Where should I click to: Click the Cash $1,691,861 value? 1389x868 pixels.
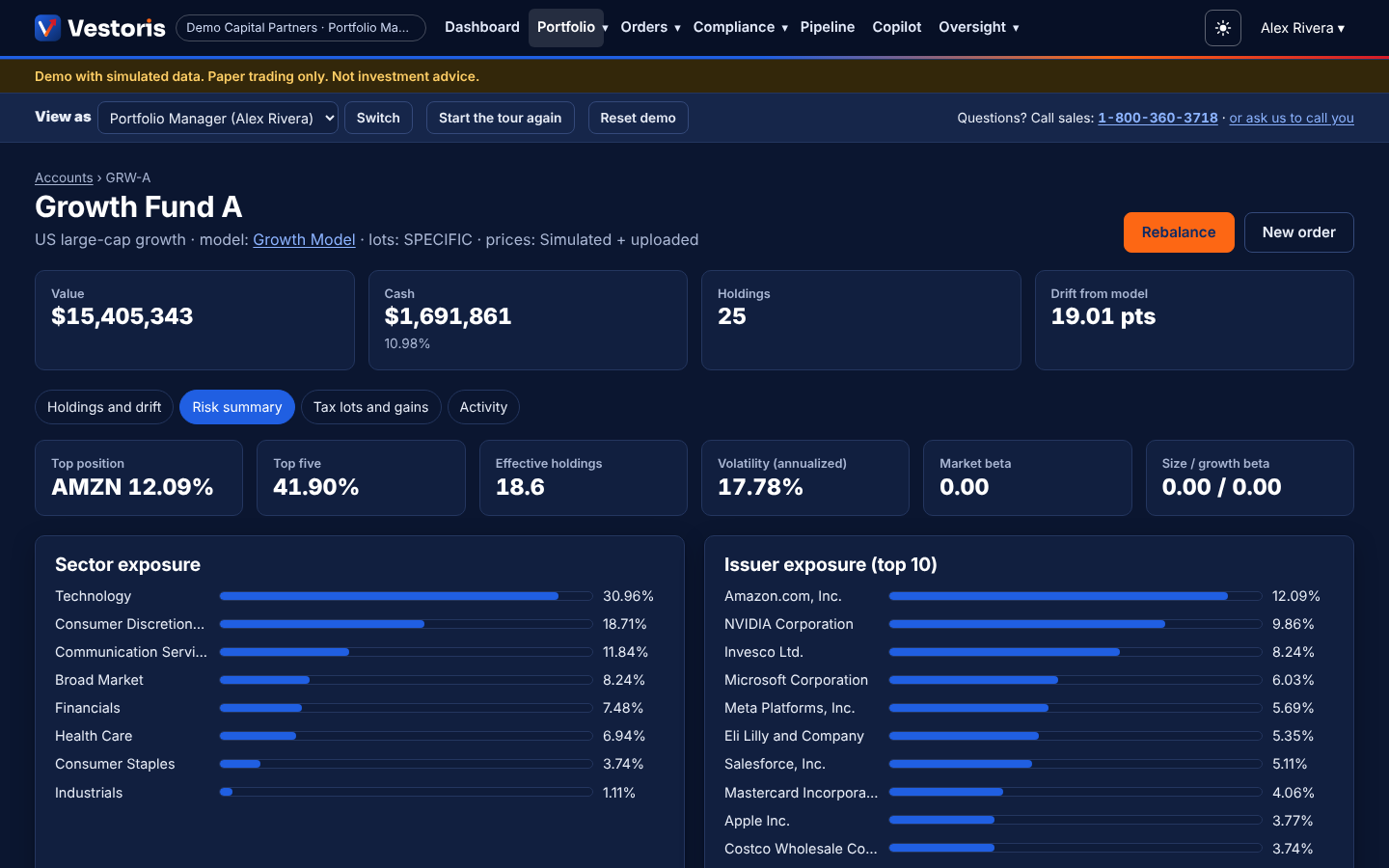(448, 316)
